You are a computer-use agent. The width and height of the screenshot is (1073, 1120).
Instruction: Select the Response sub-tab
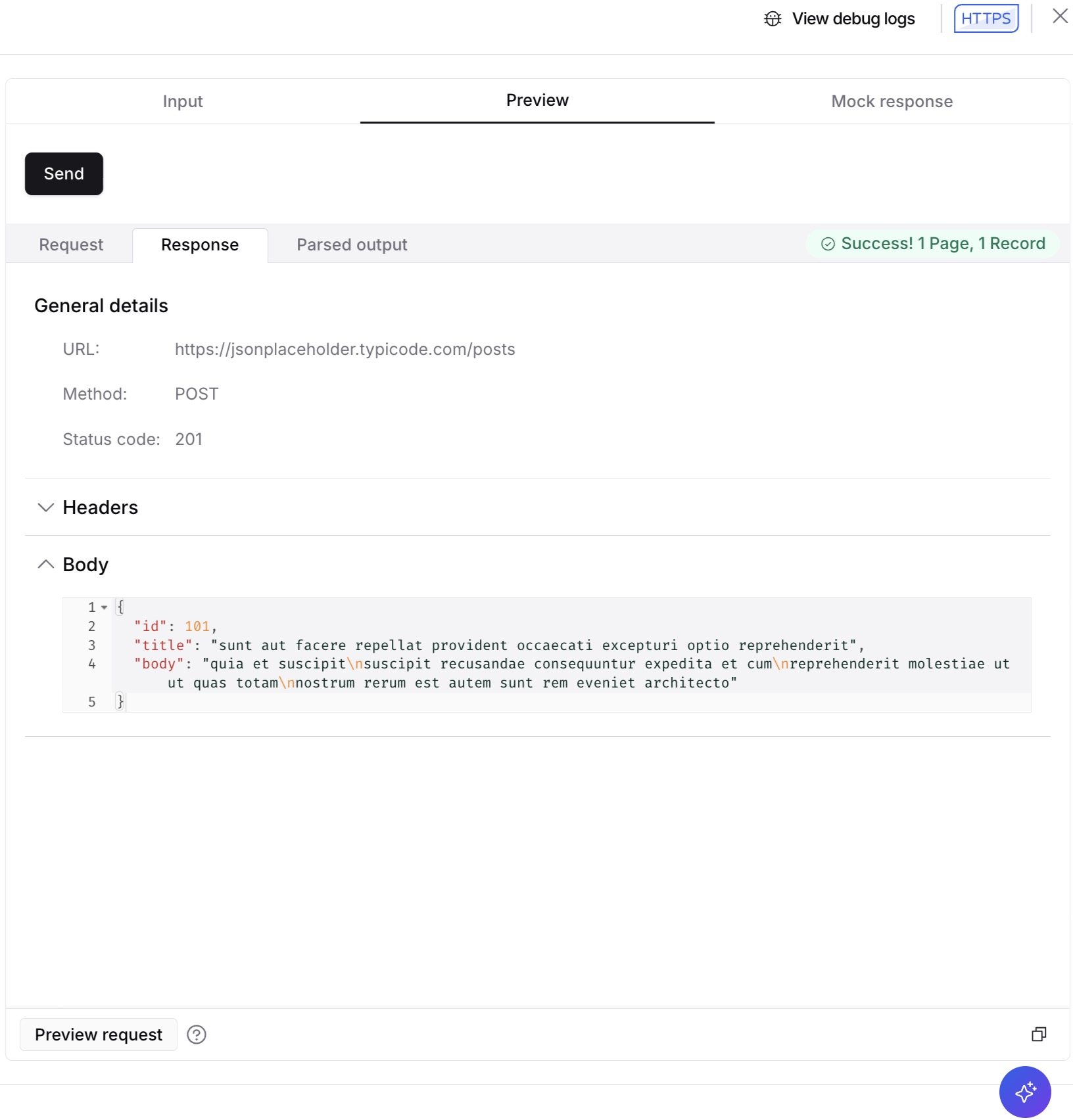200,245
